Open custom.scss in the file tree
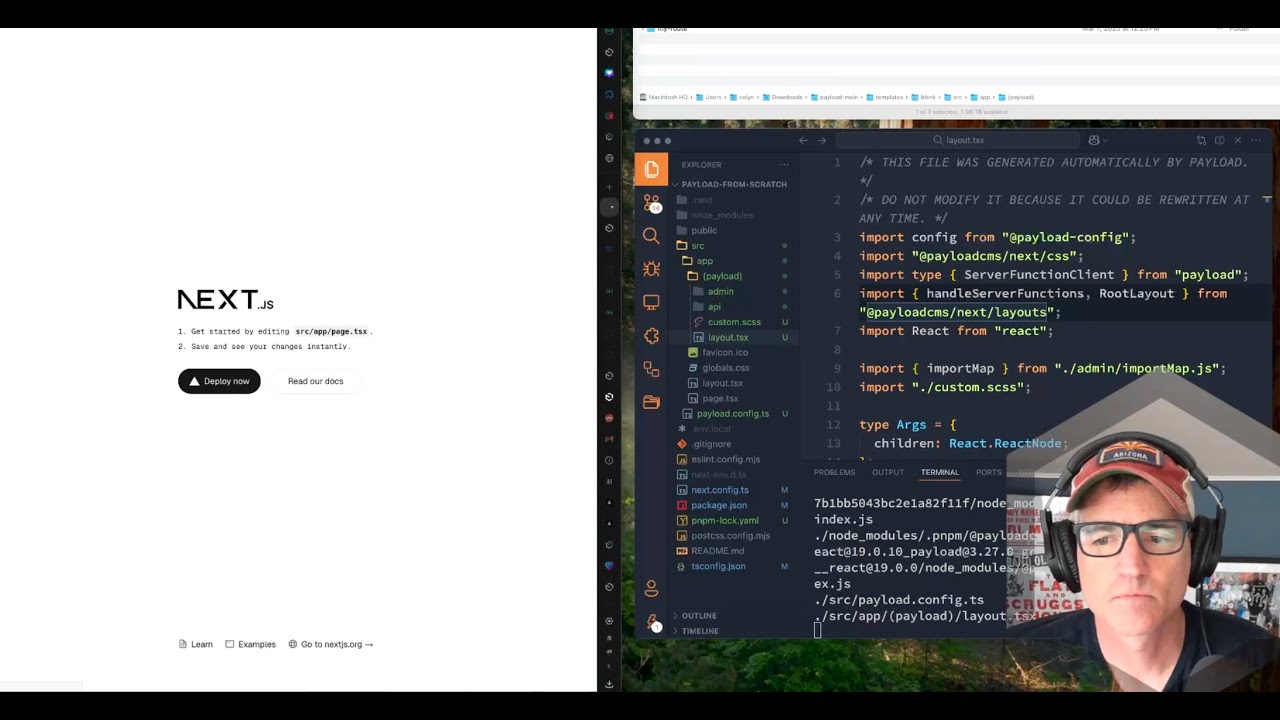 point(734,322)
